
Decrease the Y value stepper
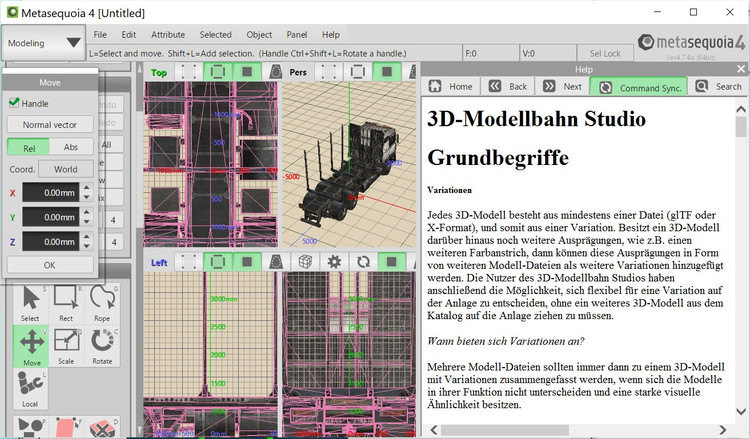pyautogui.click(x=87, y=222)
